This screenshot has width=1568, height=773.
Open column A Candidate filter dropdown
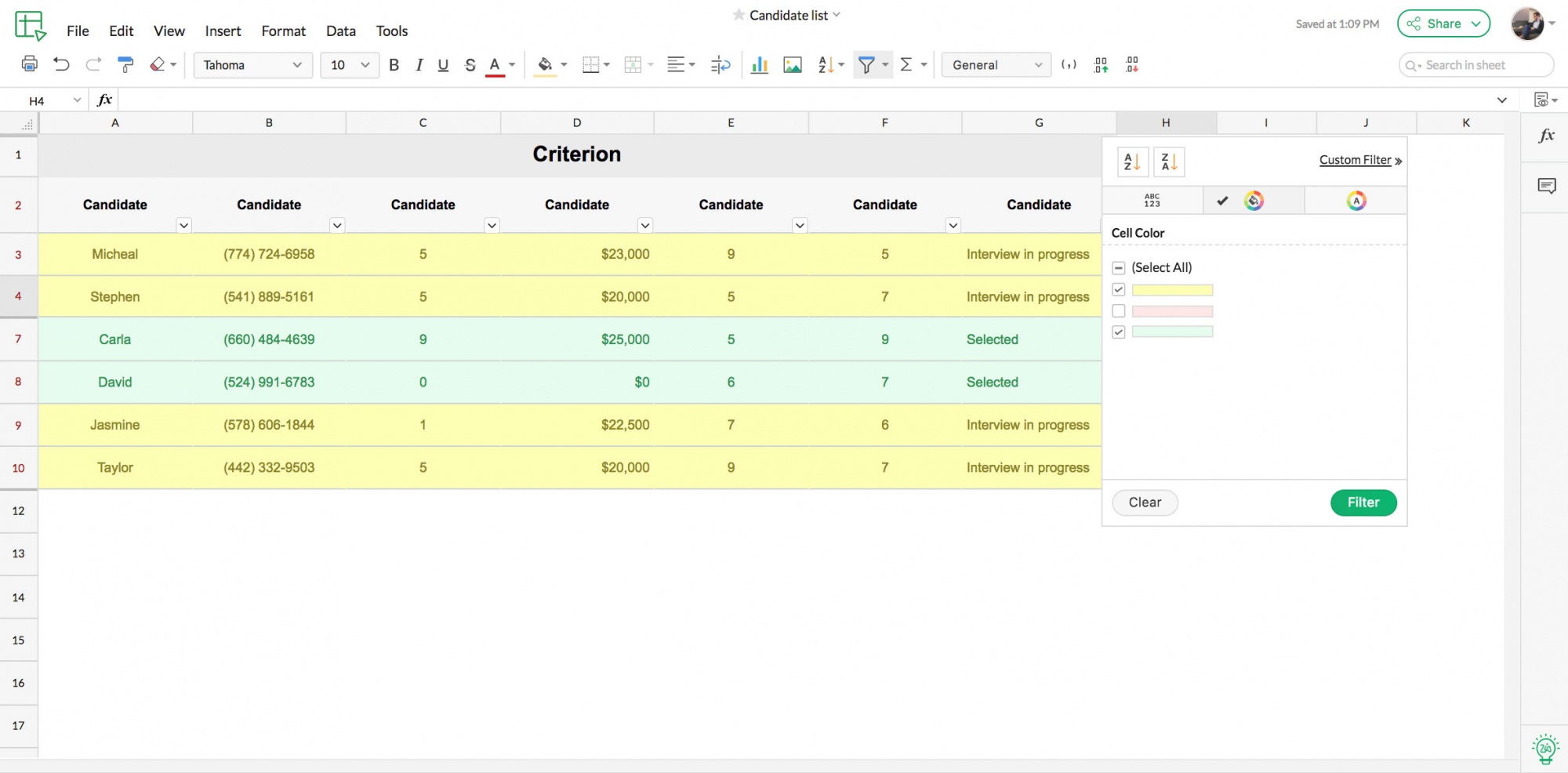tap(183, 226)
